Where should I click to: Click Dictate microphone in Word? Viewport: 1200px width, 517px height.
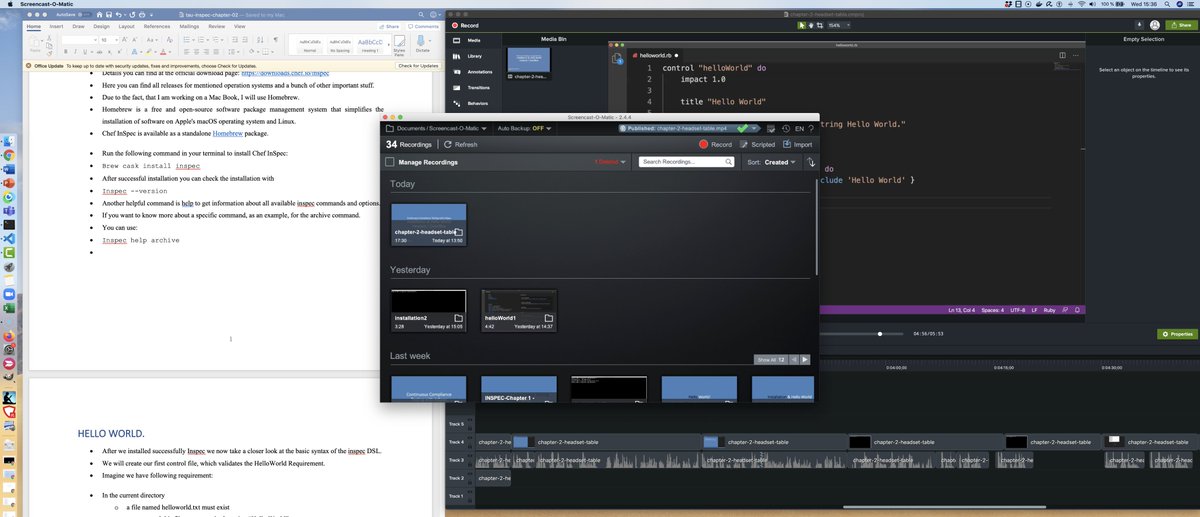(423, 44)
